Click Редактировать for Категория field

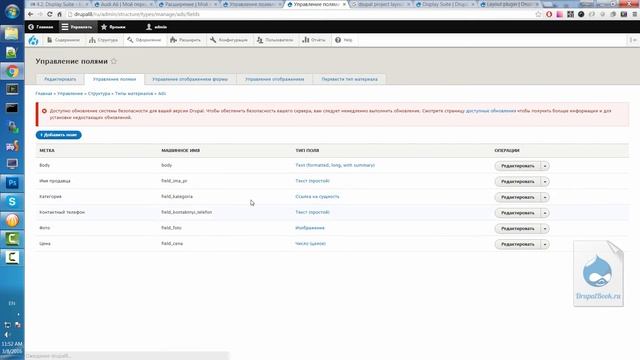point(518,197)
